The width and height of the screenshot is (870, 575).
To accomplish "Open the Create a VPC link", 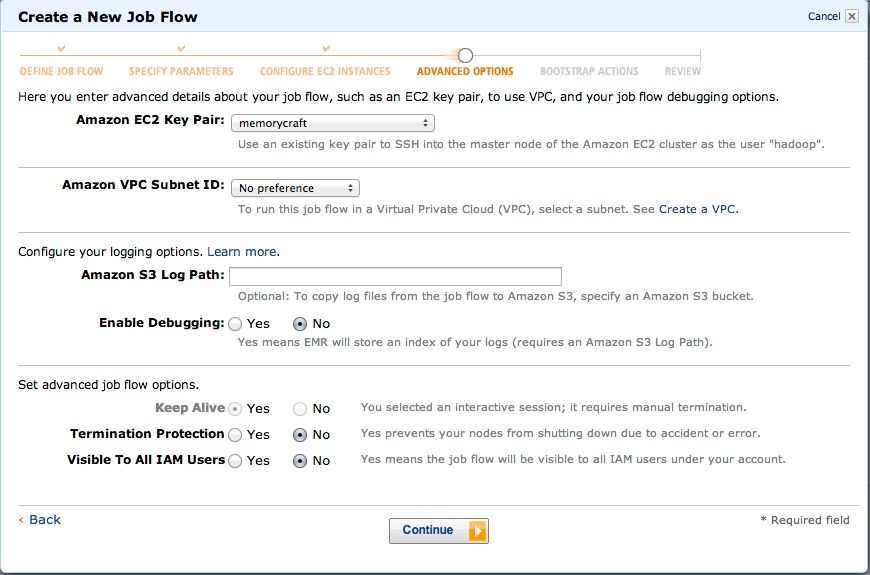I will [698, 210].
